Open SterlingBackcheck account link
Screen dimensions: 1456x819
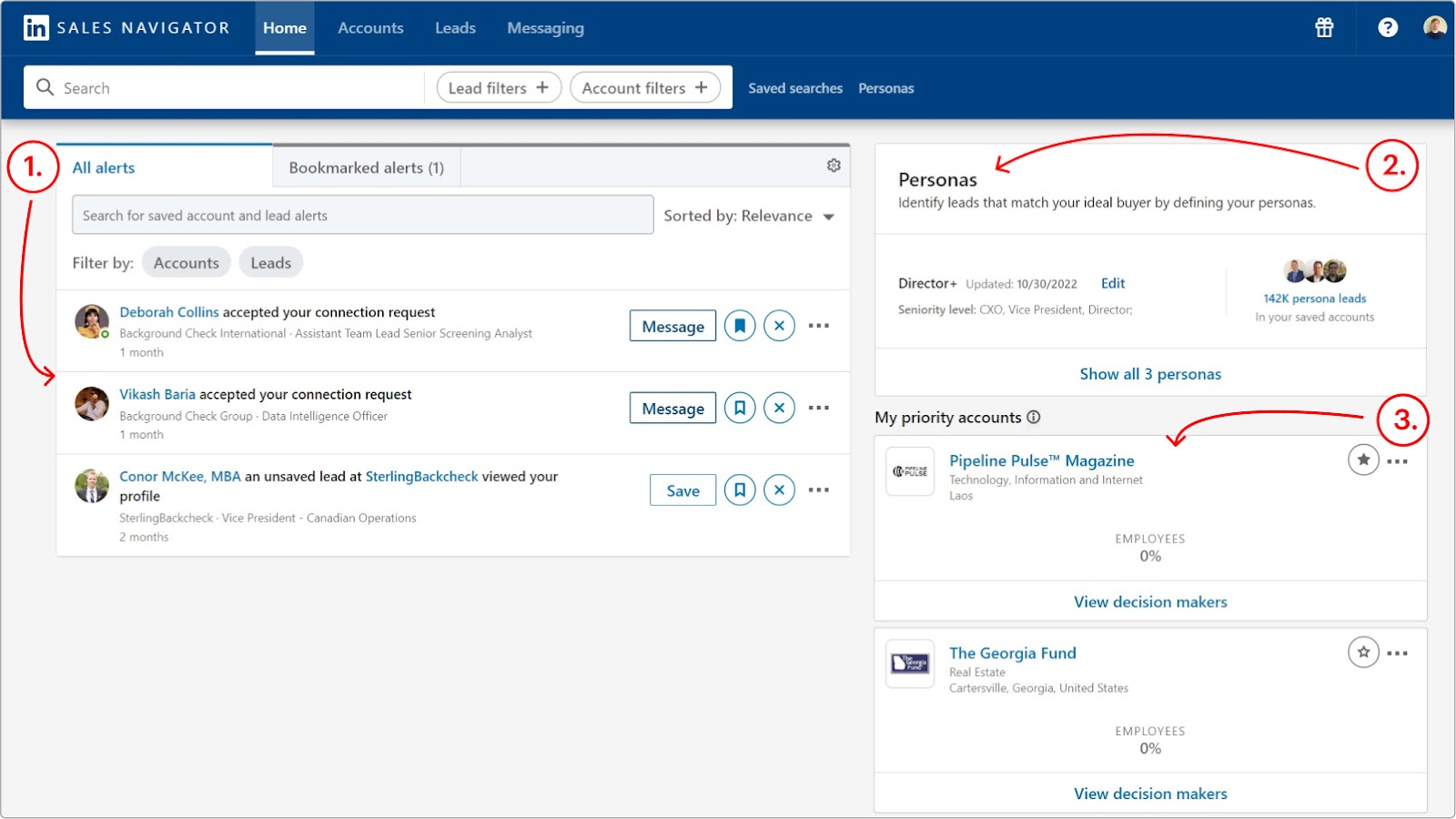(421, 476)
